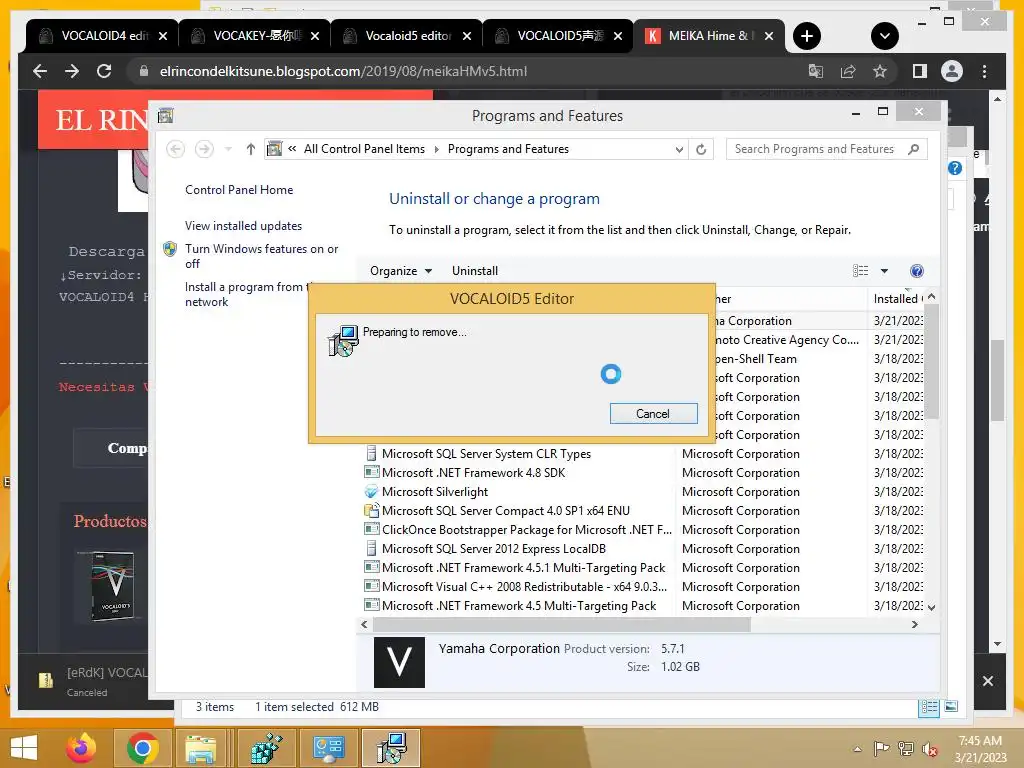Viewport: 1024px width, 768px height.
Task: Reload the blogspot page
Action: (104, 71)
